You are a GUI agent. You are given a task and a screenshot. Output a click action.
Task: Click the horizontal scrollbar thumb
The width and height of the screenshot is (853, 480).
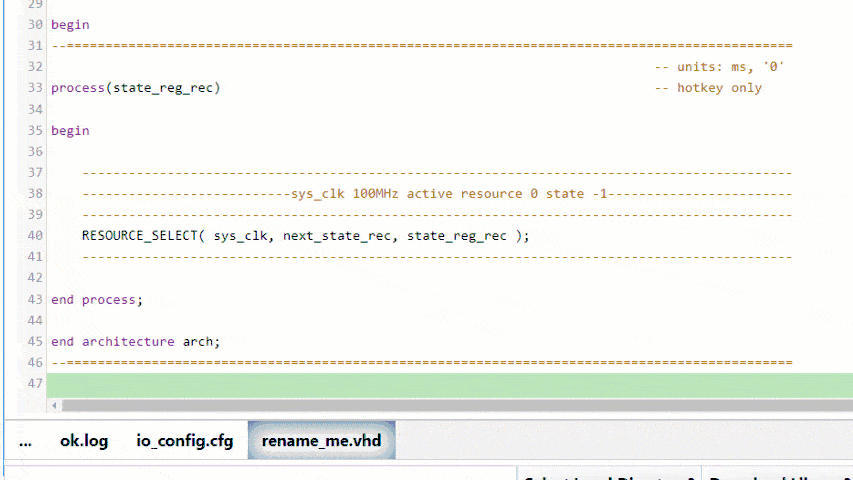pos(450,406)
